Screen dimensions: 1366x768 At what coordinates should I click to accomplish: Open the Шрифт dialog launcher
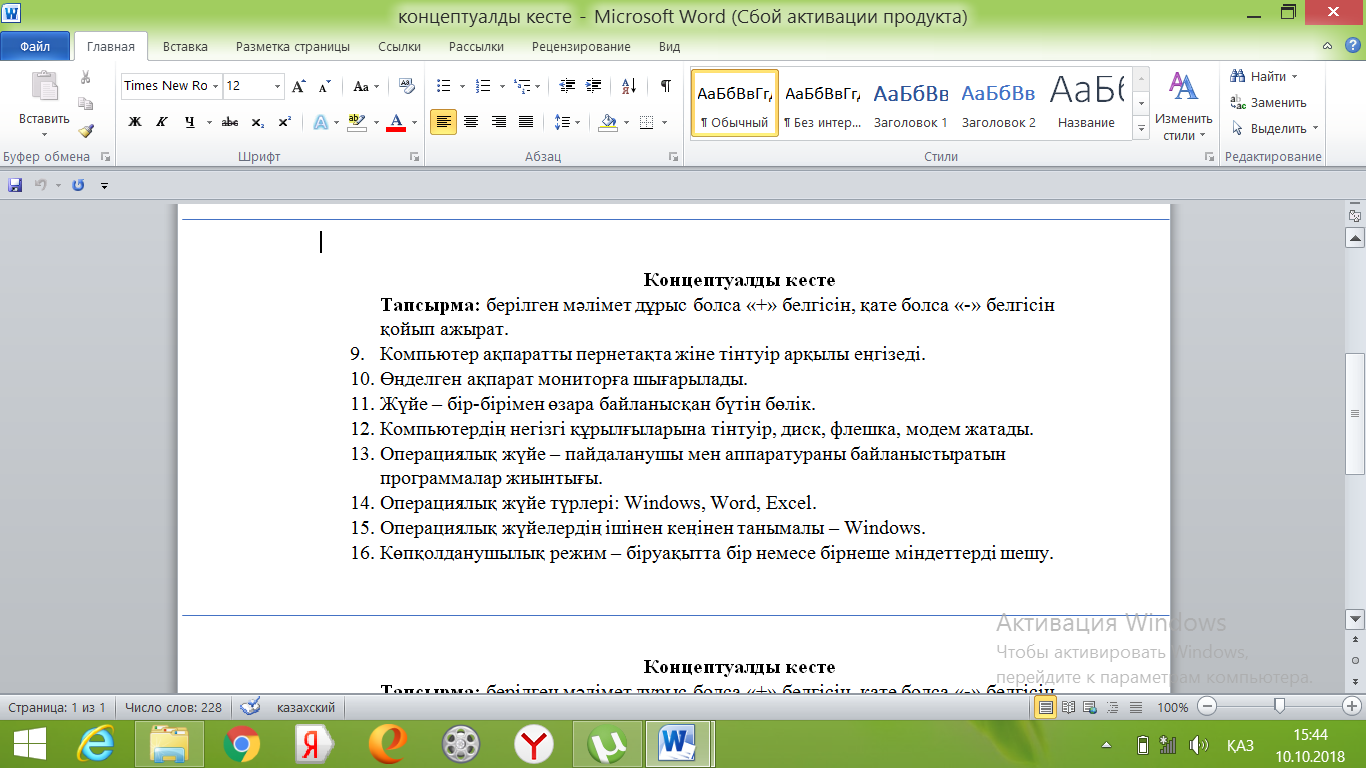[414, 157]
